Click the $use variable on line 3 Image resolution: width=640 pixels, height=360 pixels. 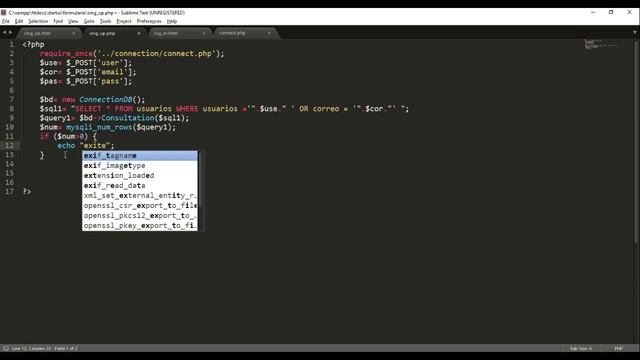tap(48, 63)
